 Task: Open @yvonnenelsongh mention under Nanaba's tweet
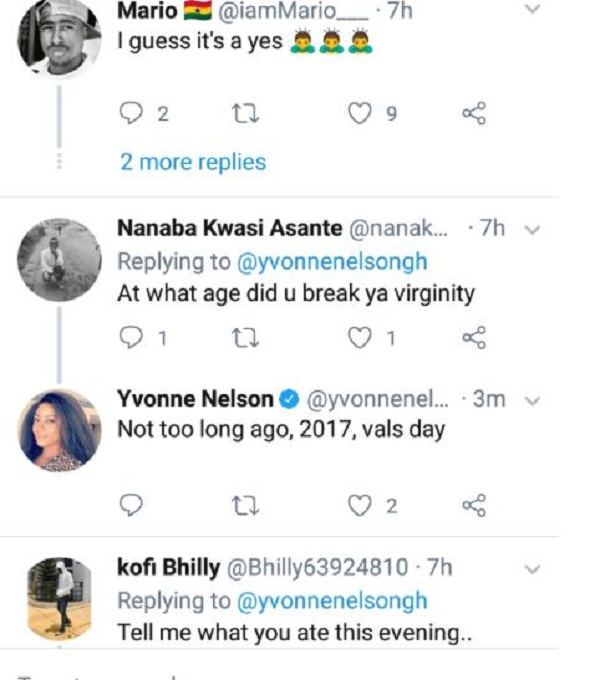coord(332,262)
